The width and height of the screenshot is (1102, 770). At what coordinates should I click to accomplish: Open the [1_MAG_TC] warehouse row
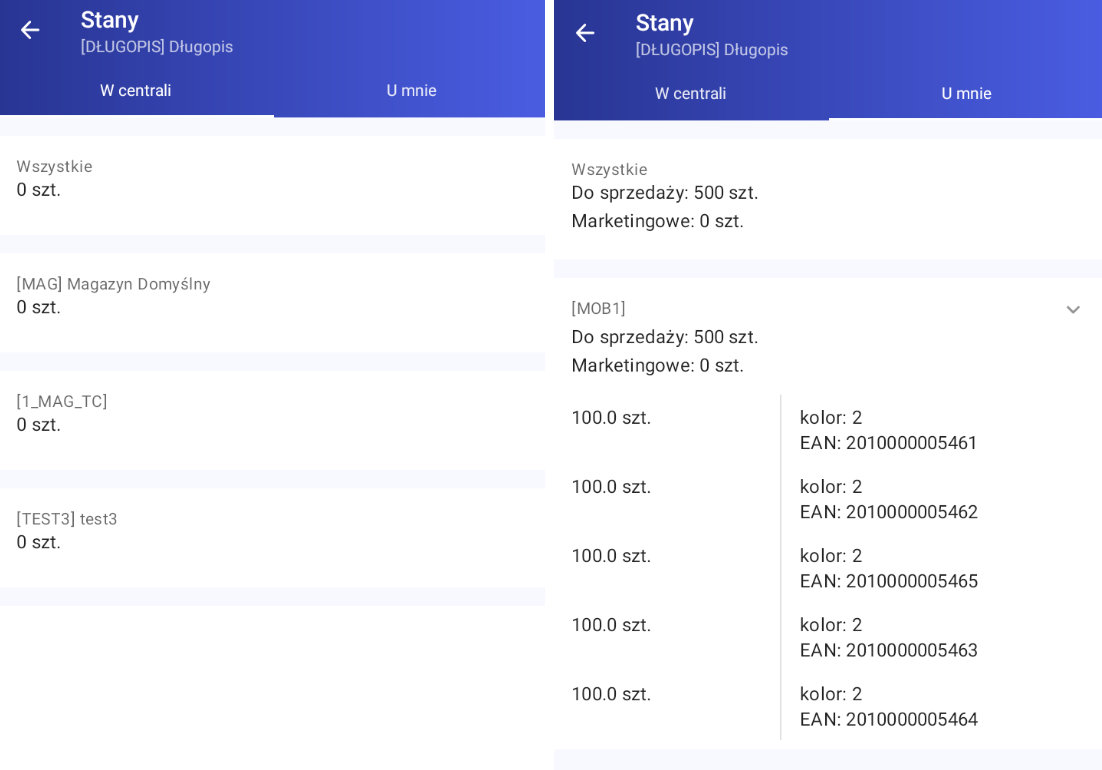point(273,420)
